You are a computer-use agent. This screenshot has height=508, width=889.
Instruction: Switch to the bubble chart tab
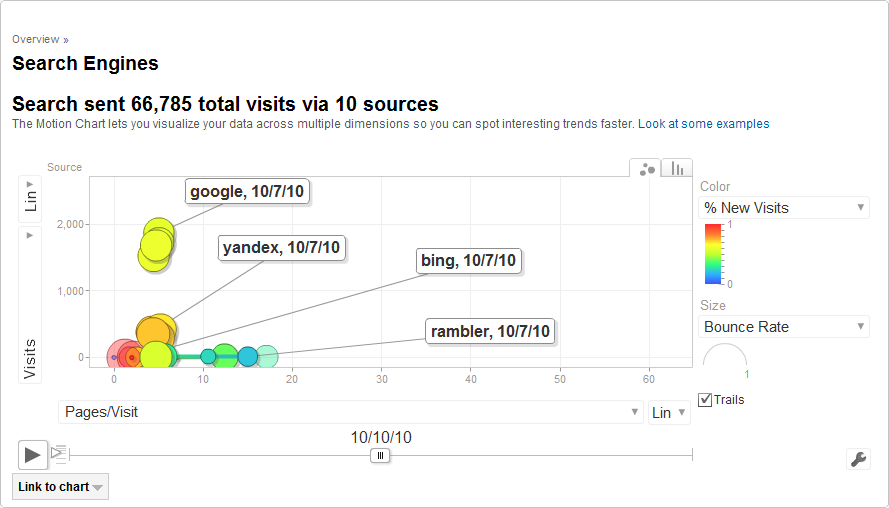[646, 168]
